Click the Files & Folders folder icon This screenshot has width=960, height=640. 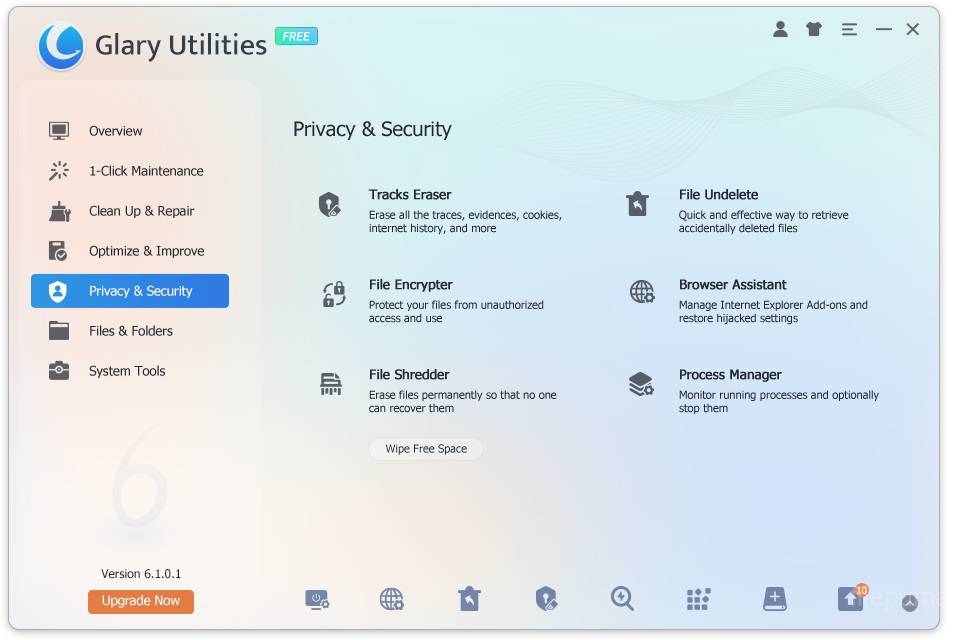(x=59, y=331)
